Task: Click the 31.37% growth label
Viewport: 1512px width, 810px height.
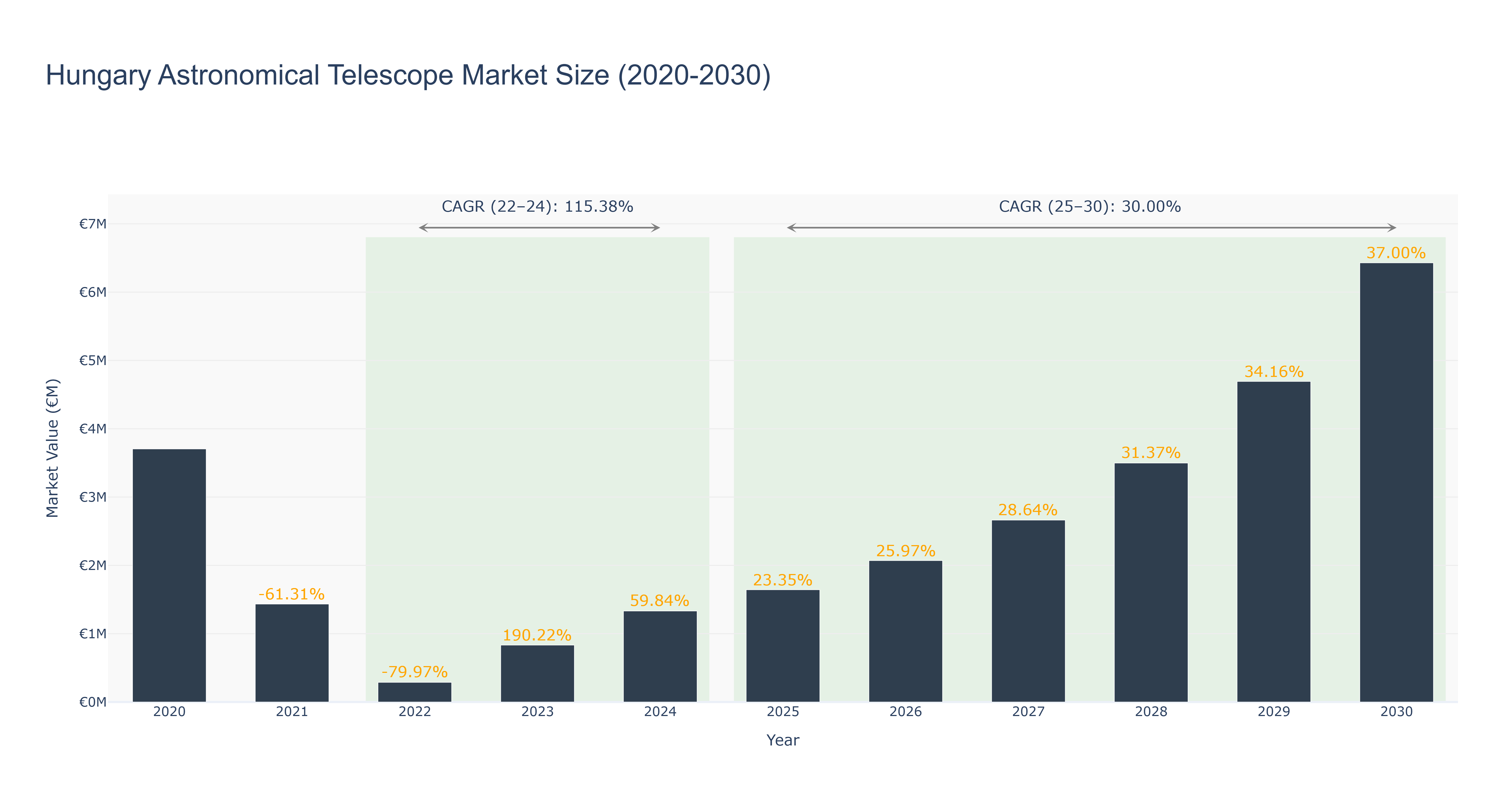Action: [x=1150, y=453]
